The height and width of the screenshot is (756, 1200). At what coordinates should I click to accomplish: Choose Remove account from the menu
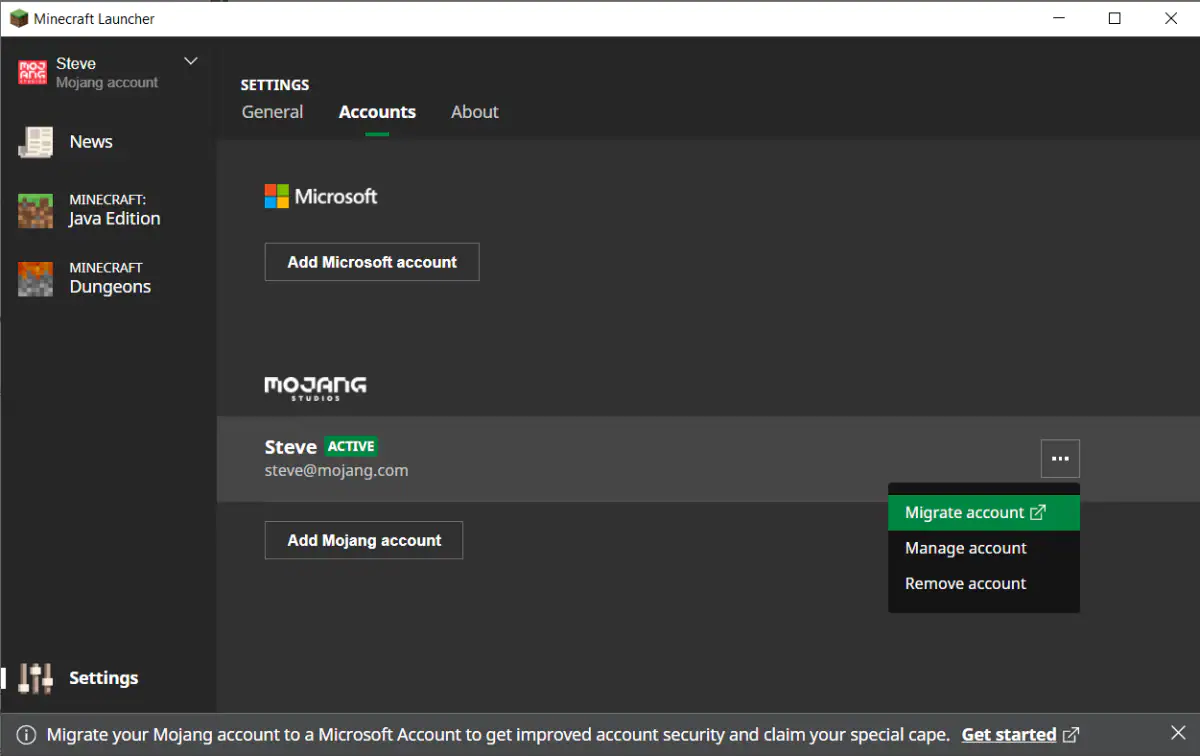[x=984, y=584]
